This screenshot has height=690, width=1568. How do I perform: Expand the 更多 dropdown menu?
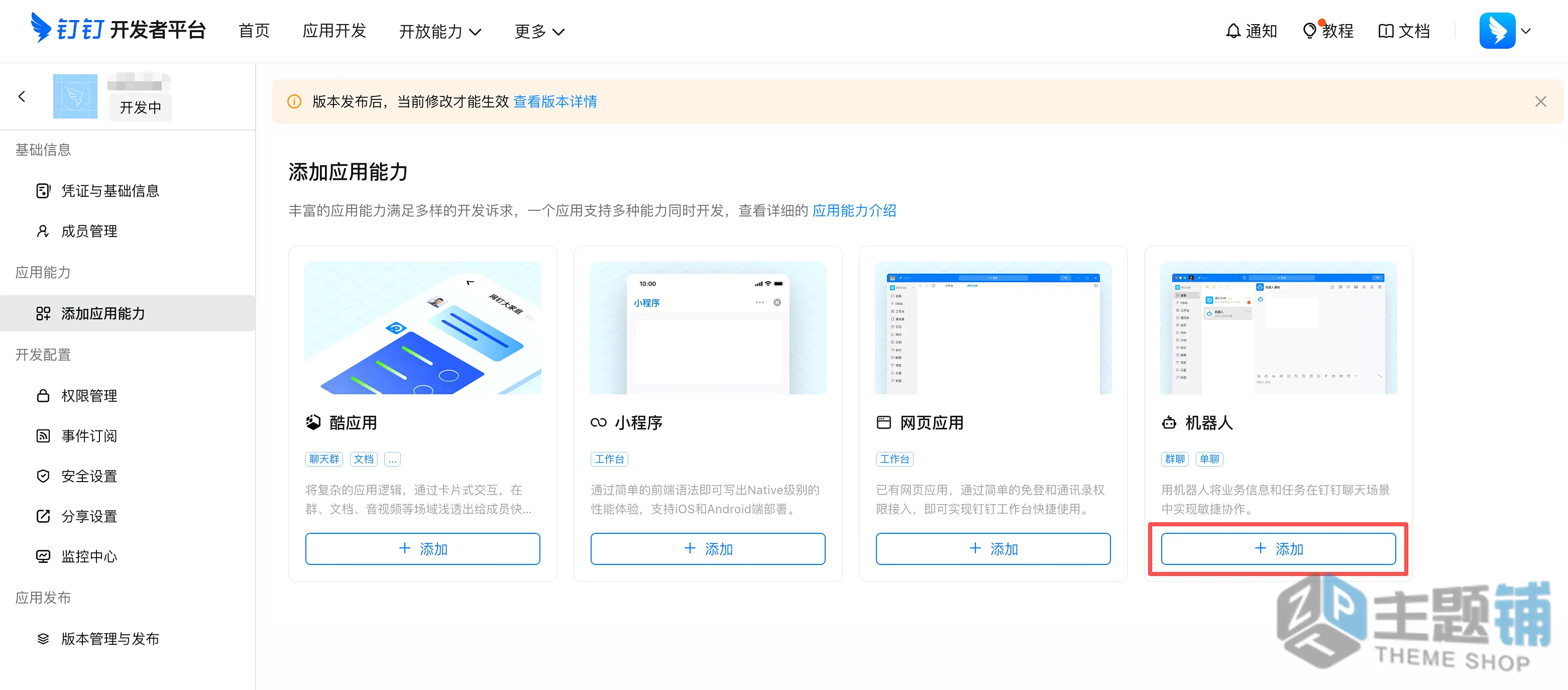click(539, 31)
